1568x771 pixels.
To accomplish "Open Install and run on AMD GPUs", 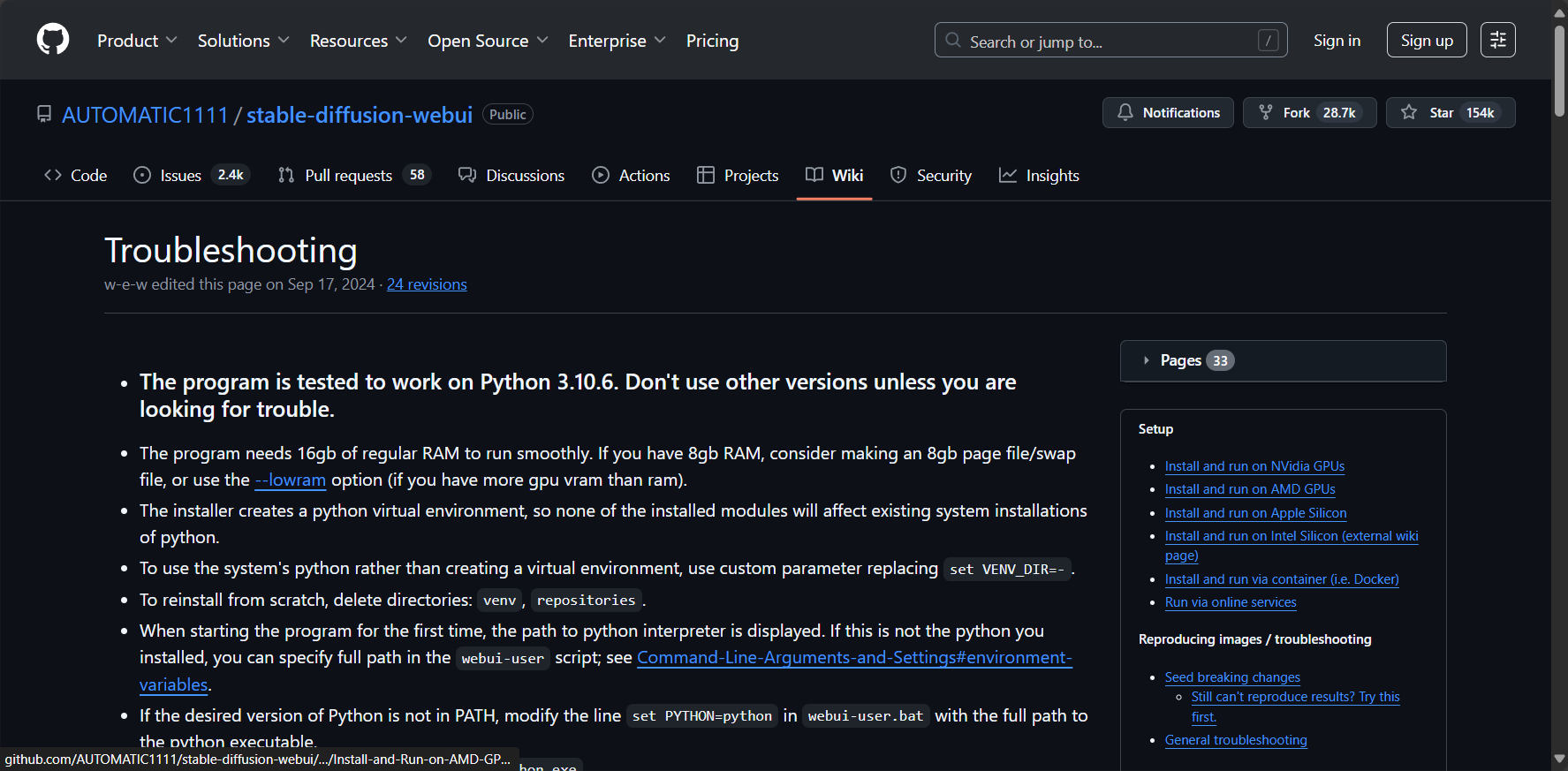I will pos(1250,489).
